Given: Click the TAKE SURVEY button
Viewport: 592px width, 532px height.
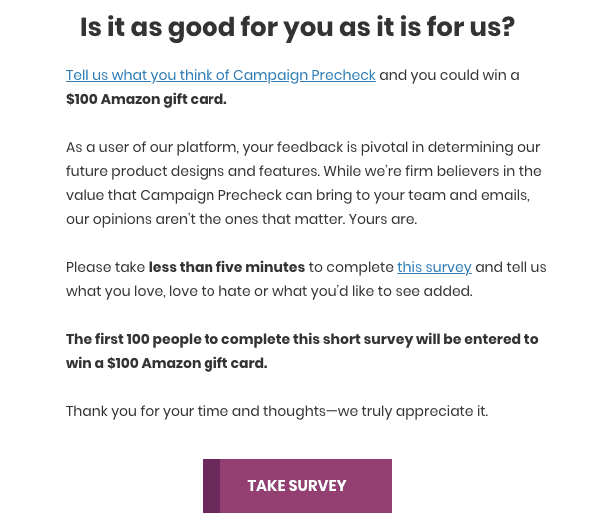Looking at the screenshot, I should (x=297, y=486).
